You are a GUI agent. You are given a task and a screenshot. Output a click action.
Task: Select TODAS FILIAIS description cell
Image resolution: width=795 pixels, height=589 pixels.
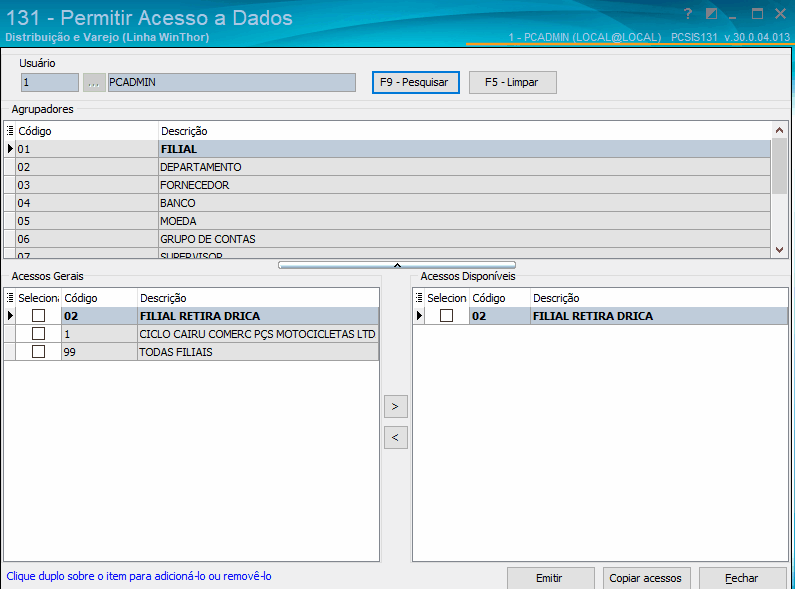click(x=258, y=352)
